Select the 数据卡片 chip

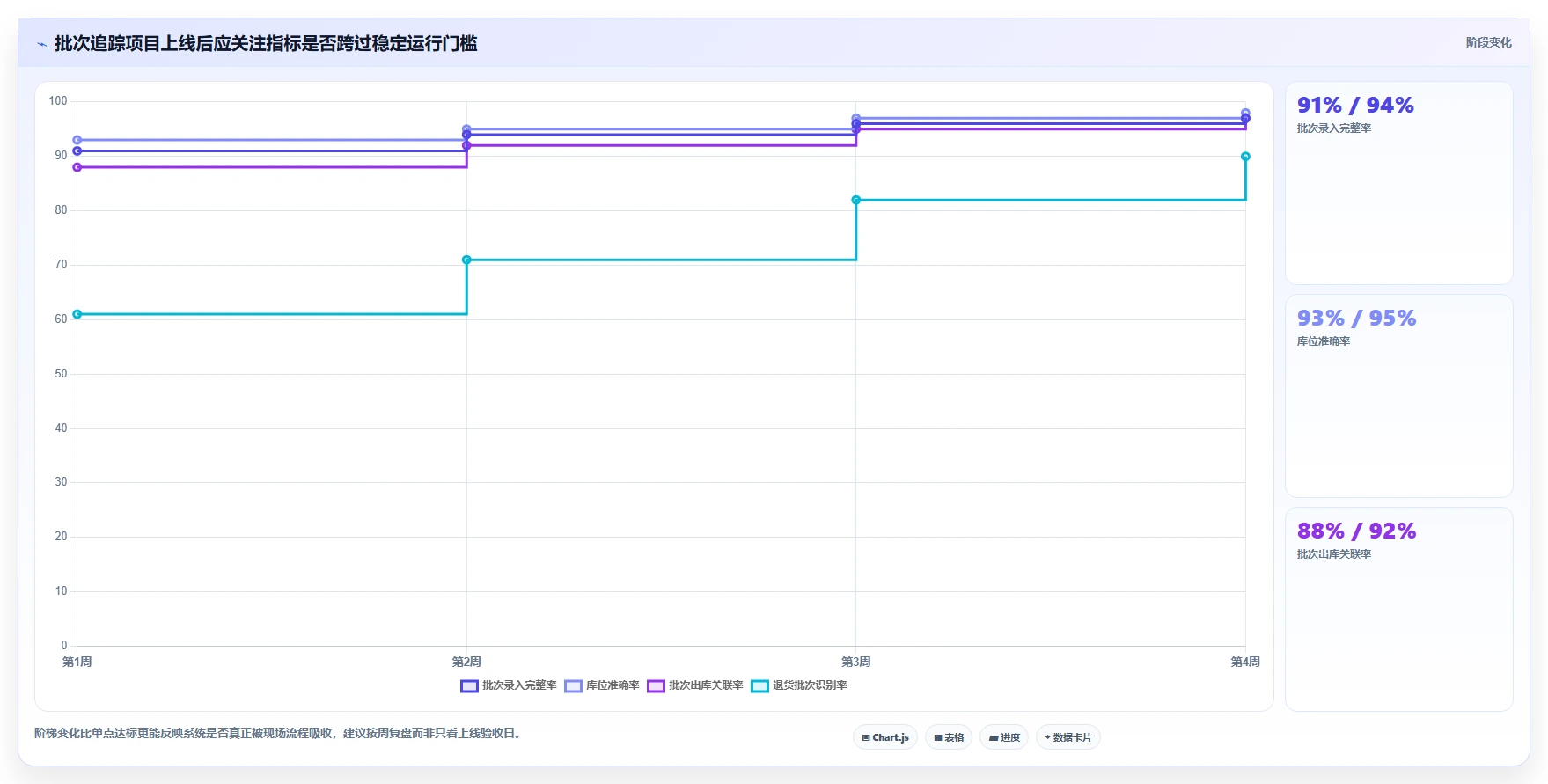[x=1068, y=737]
